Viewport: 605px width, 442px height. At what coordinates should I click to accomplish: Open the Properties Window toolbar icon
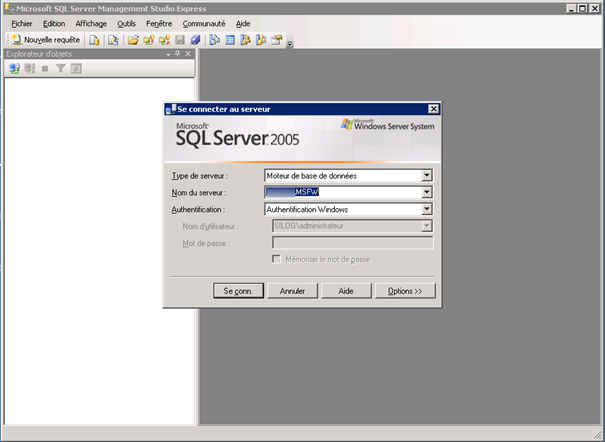point(277,40)
